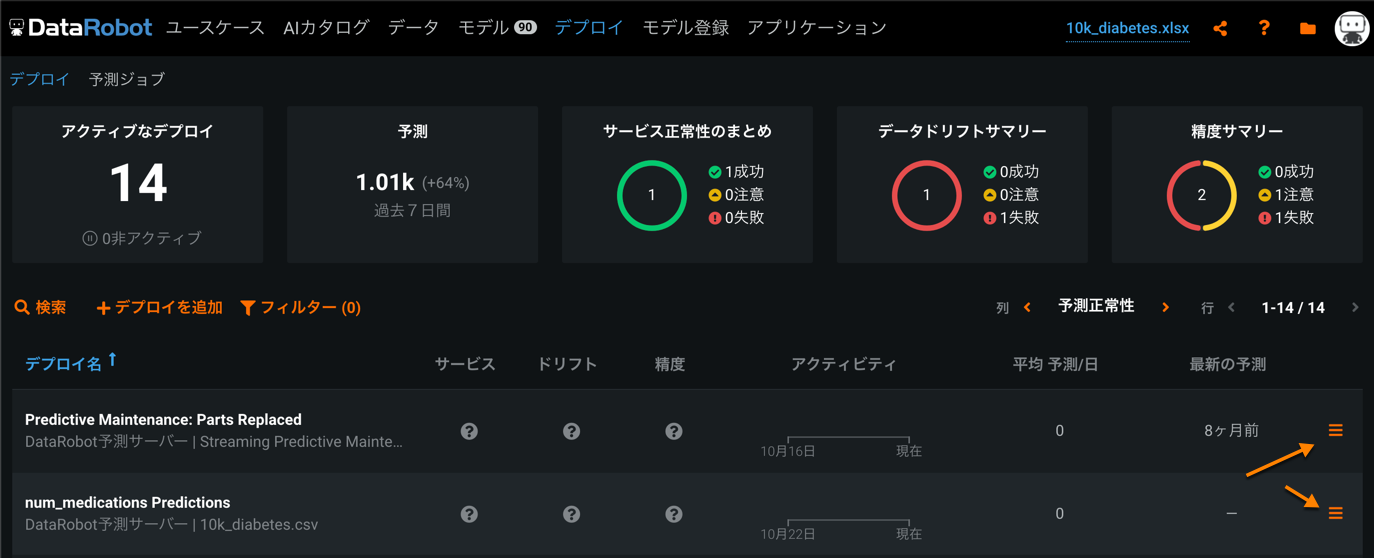Click drift status icon for num_medications Predictions
The height and width of the screenshot is (558, 1374).
pos(571,514)
